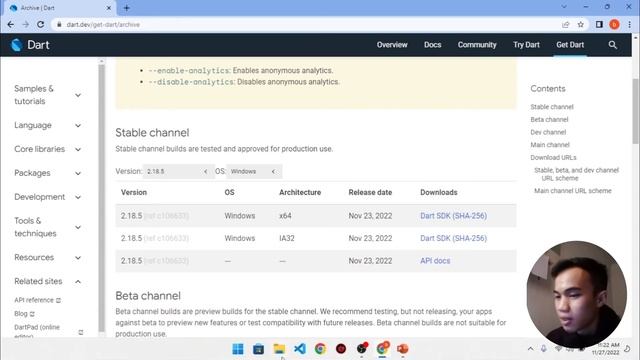The image size is (640, 360).
Task: Expand Tools & techniques section
Action: click(x=78, y=227)
